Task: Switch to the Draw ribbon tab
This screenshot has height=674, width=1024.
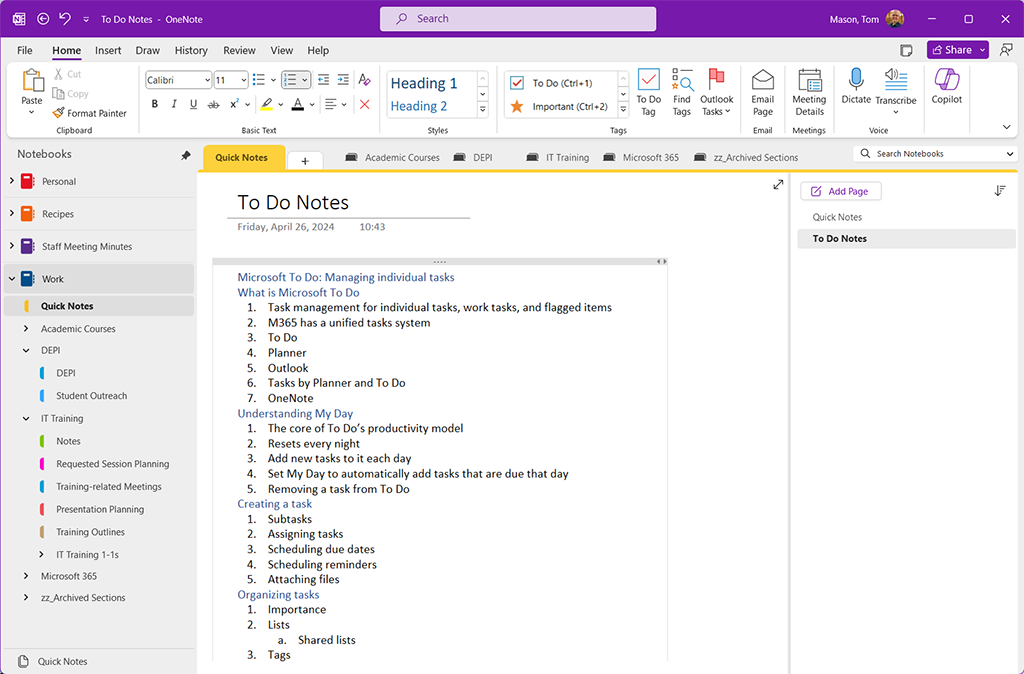Action: pyautogui.click(x=147, y=51)
